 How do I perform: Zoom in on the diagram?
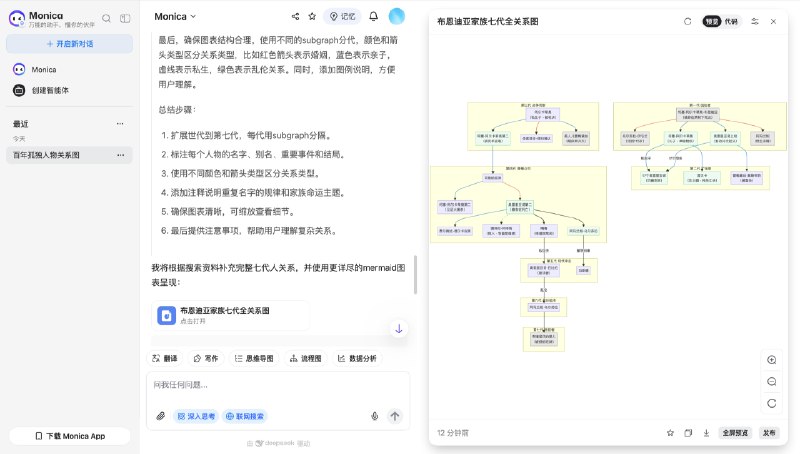click(x=772, y=360)
